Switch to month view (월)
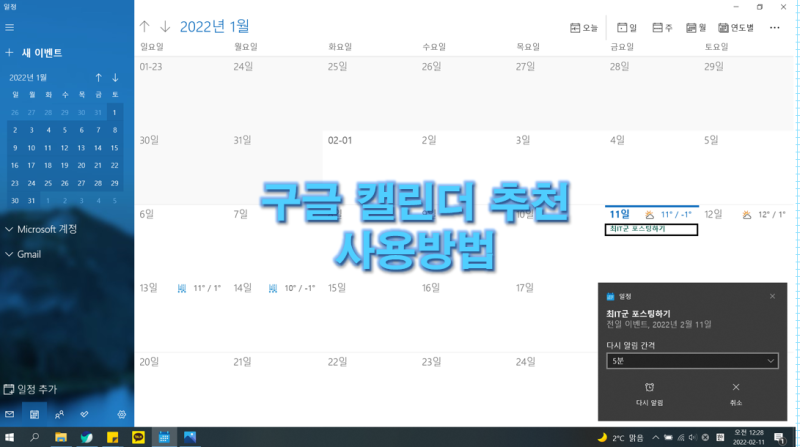 click(696, 28)
